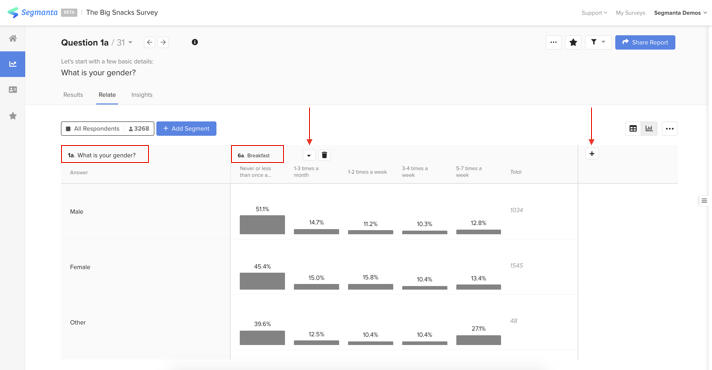Click the 6a Breakfast column header
This screenshot has height=370, width=712.
click(x=257, y=154)
